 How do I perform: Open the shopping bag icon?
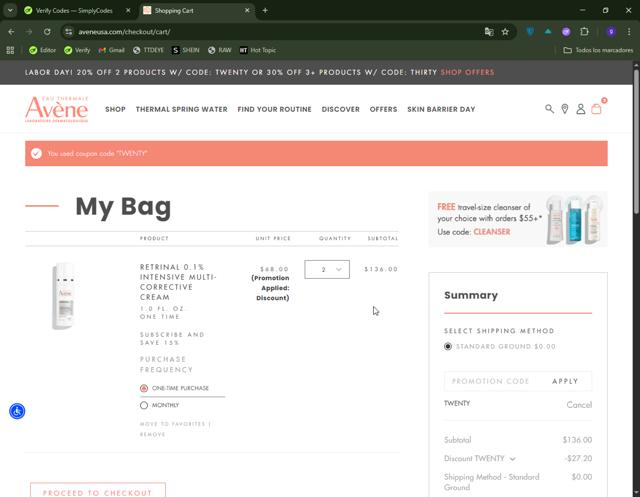[x=596, y=109]
